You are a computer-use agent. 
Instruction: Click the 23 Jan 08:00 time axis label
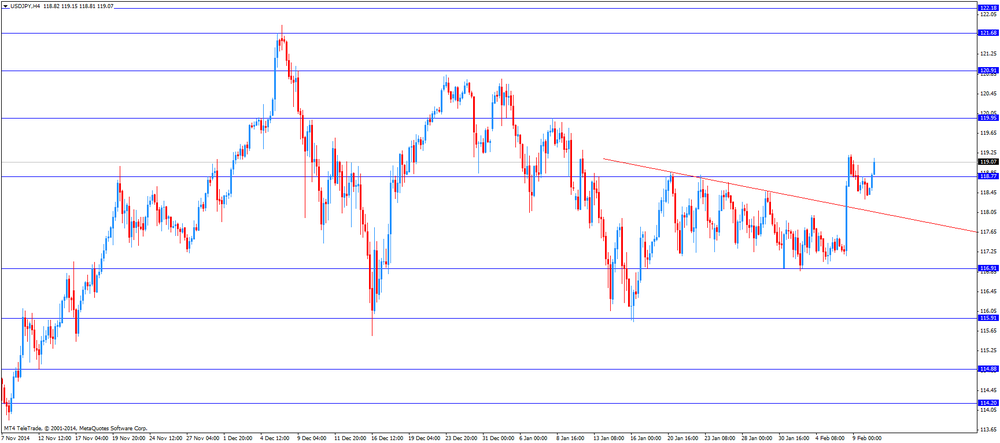[x=719, y=439]
